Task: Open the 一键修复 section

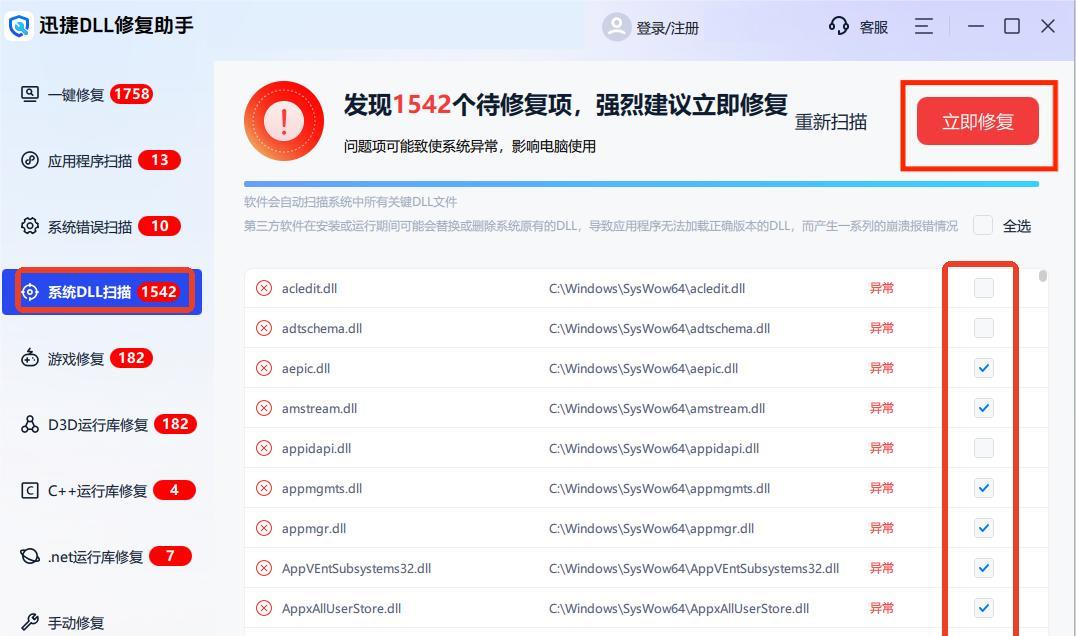Action: point(102,94)
